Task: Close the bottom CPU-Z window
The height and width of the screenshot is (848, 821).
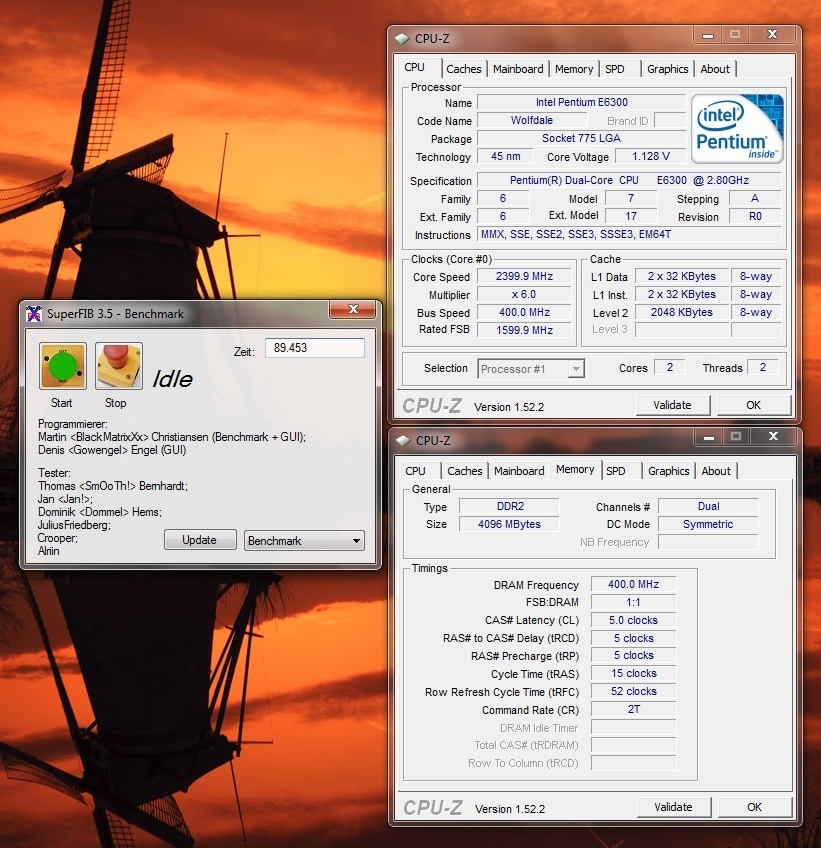Action: click(x=773, y=436)
